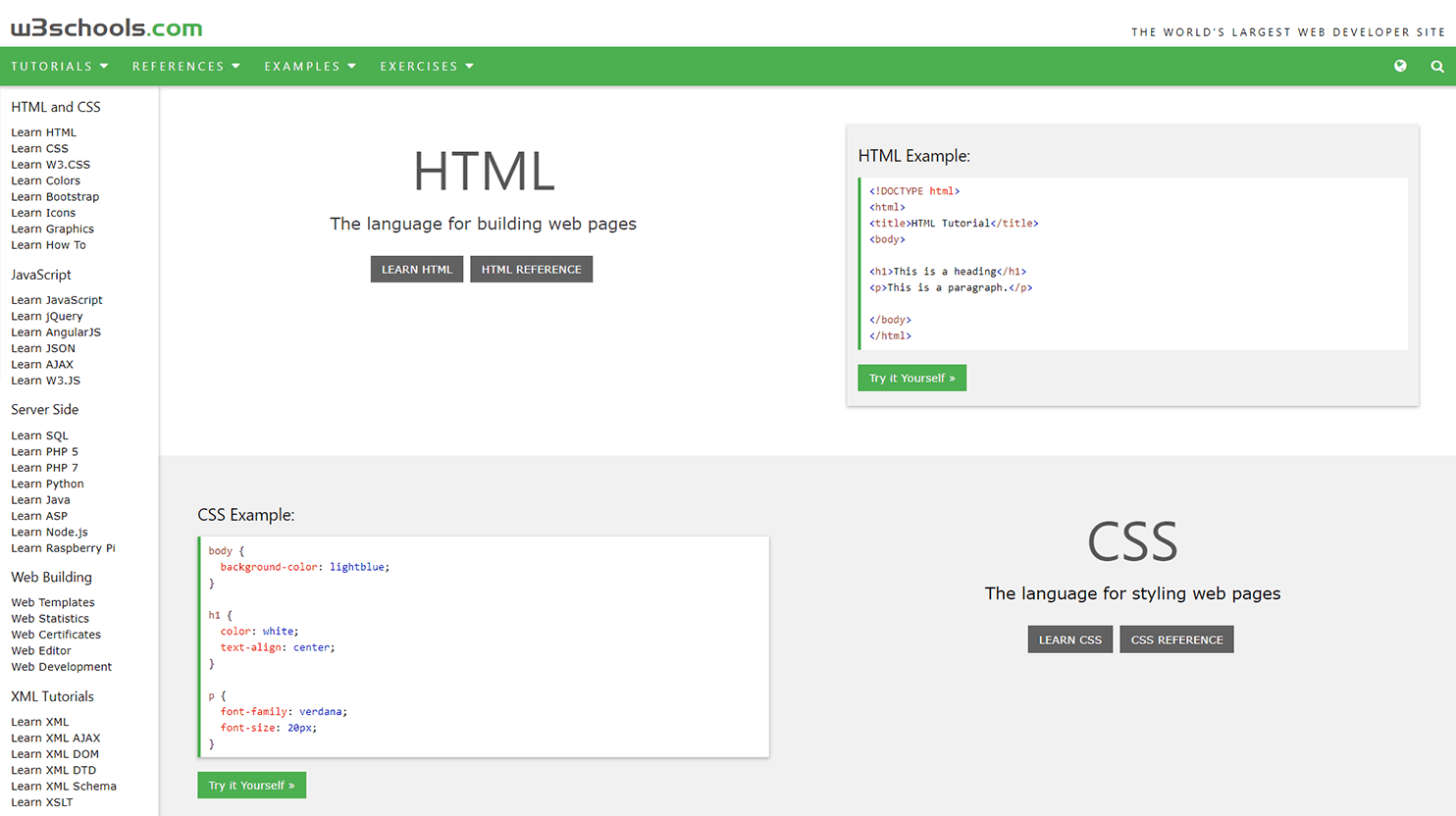Open Learn XML Schema link
Image resolution: width=1456 pixels, height=816 pixels.
pyautogui.click(x=64, y=786)
